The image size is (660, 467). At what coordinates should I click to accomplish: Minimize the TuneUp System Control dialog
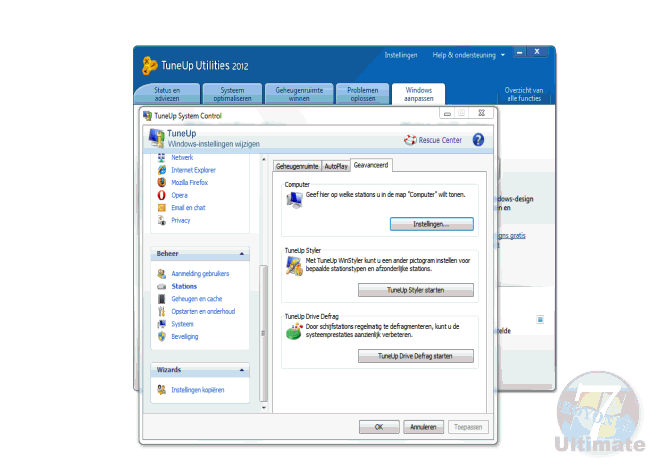447,113
